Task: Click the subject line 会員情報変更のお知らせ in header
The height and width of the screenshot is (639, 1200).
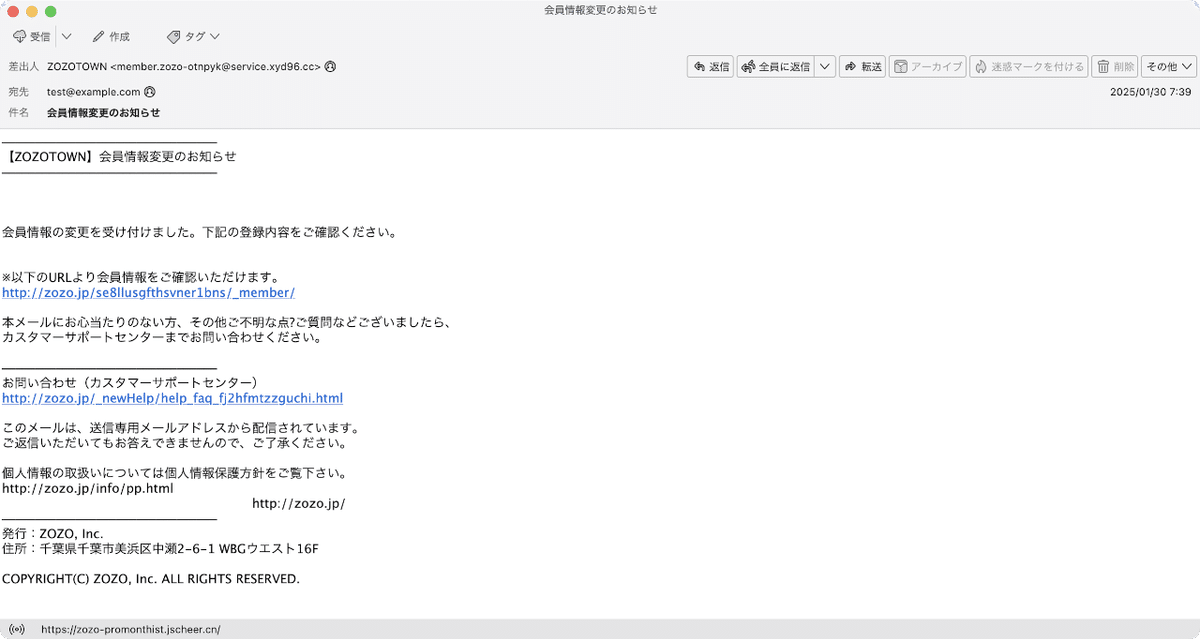Action: point(103,113)
